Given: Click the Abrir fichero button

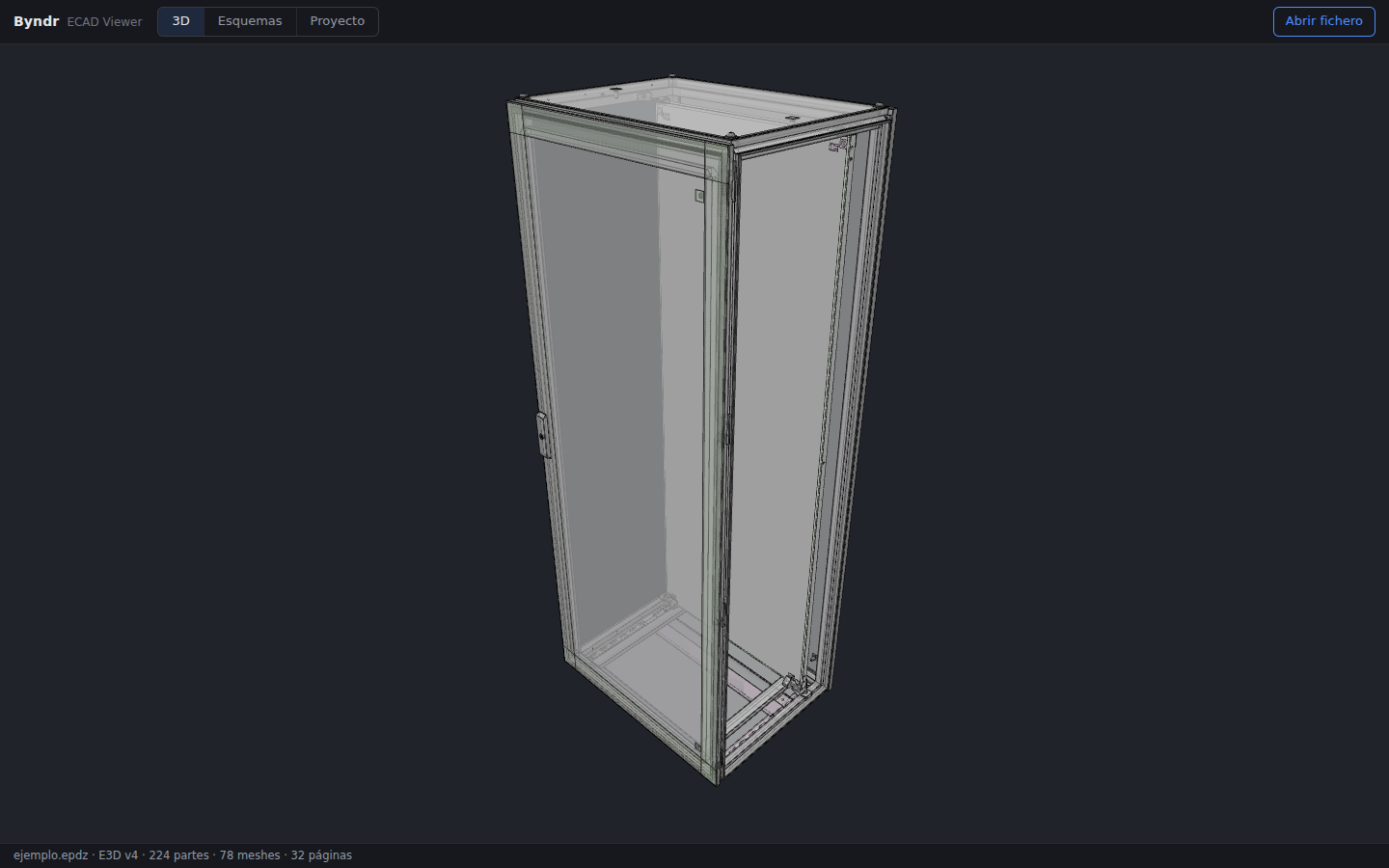Looking at the screenshot, I should point(1323,21).
